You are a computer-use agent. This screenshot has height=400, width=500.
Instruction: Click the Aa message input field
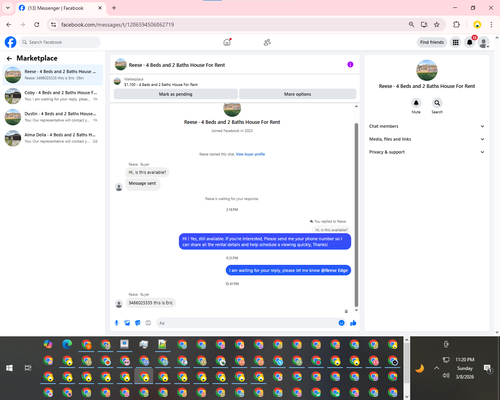[247, 323]
